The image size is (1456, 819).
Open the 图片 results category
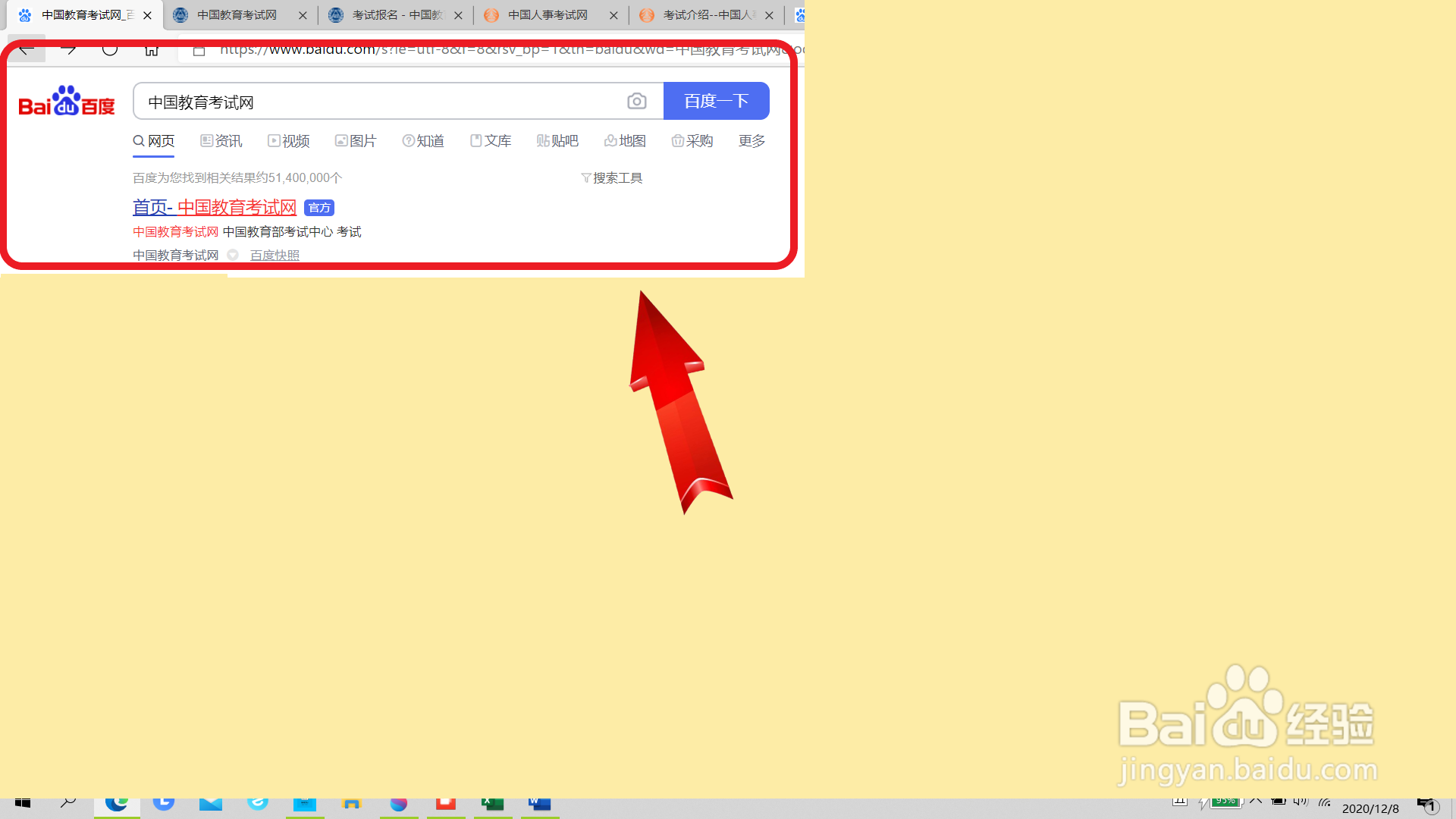[x=356, y=141]
